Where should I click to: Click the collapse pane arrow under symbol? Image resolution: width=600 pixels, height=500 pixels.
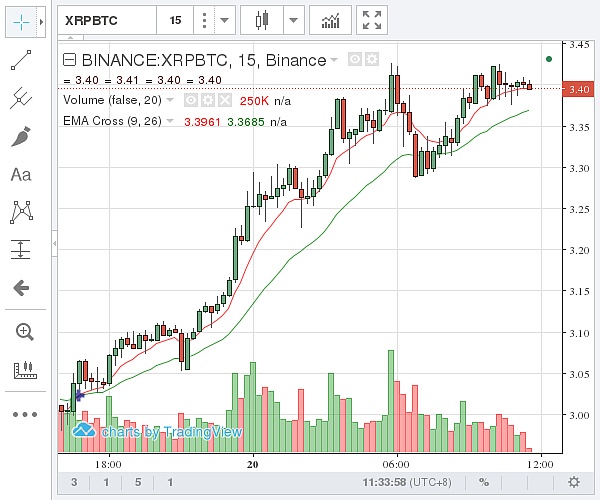click(x=71, y=37)
